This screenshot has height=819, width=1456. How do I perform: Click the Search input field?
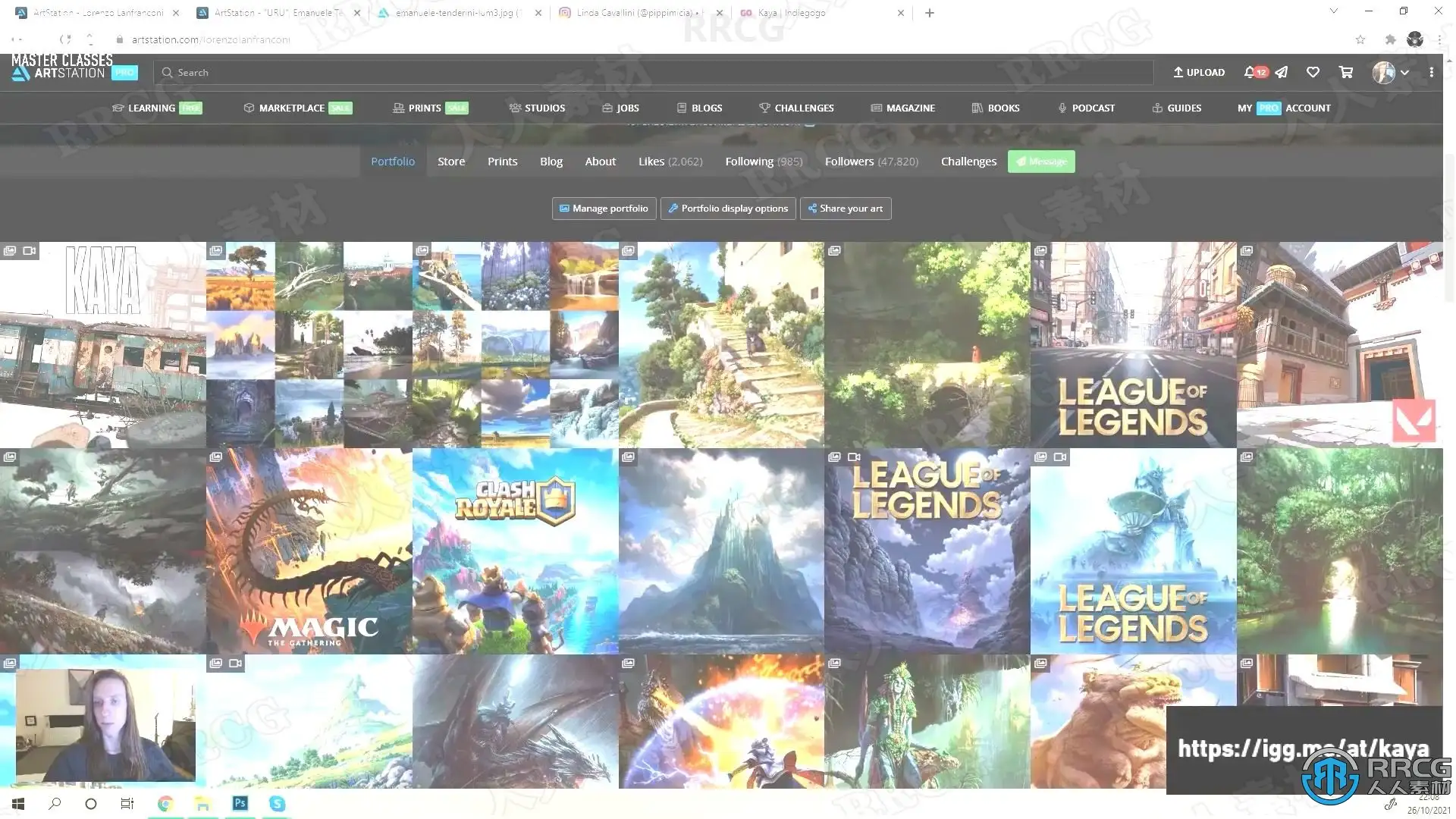[x=652, y=73]
